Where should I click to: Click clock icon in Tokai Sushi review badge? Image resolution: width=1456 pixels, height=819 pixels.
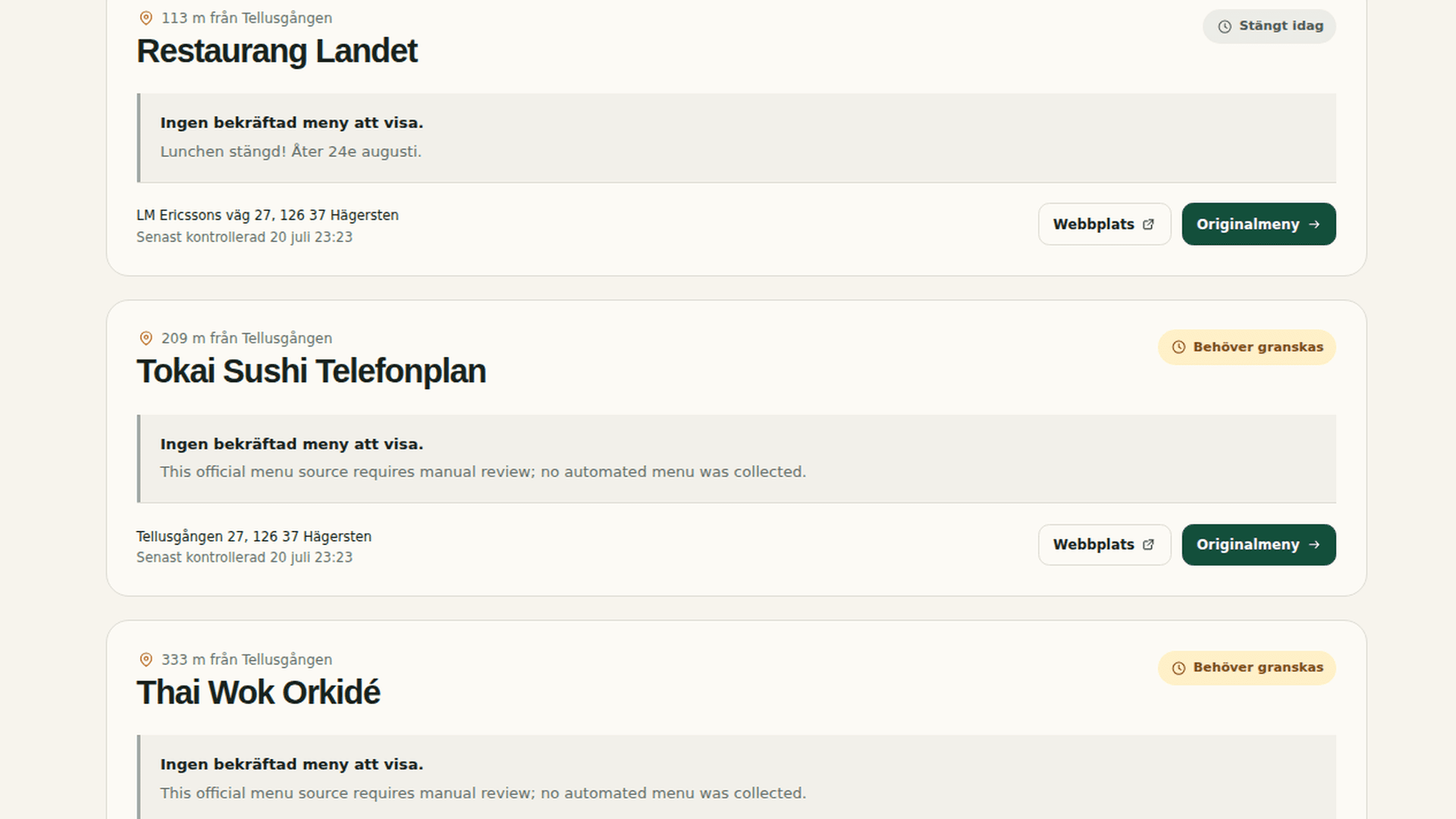pyautogui.click(x=1178, y=347)
